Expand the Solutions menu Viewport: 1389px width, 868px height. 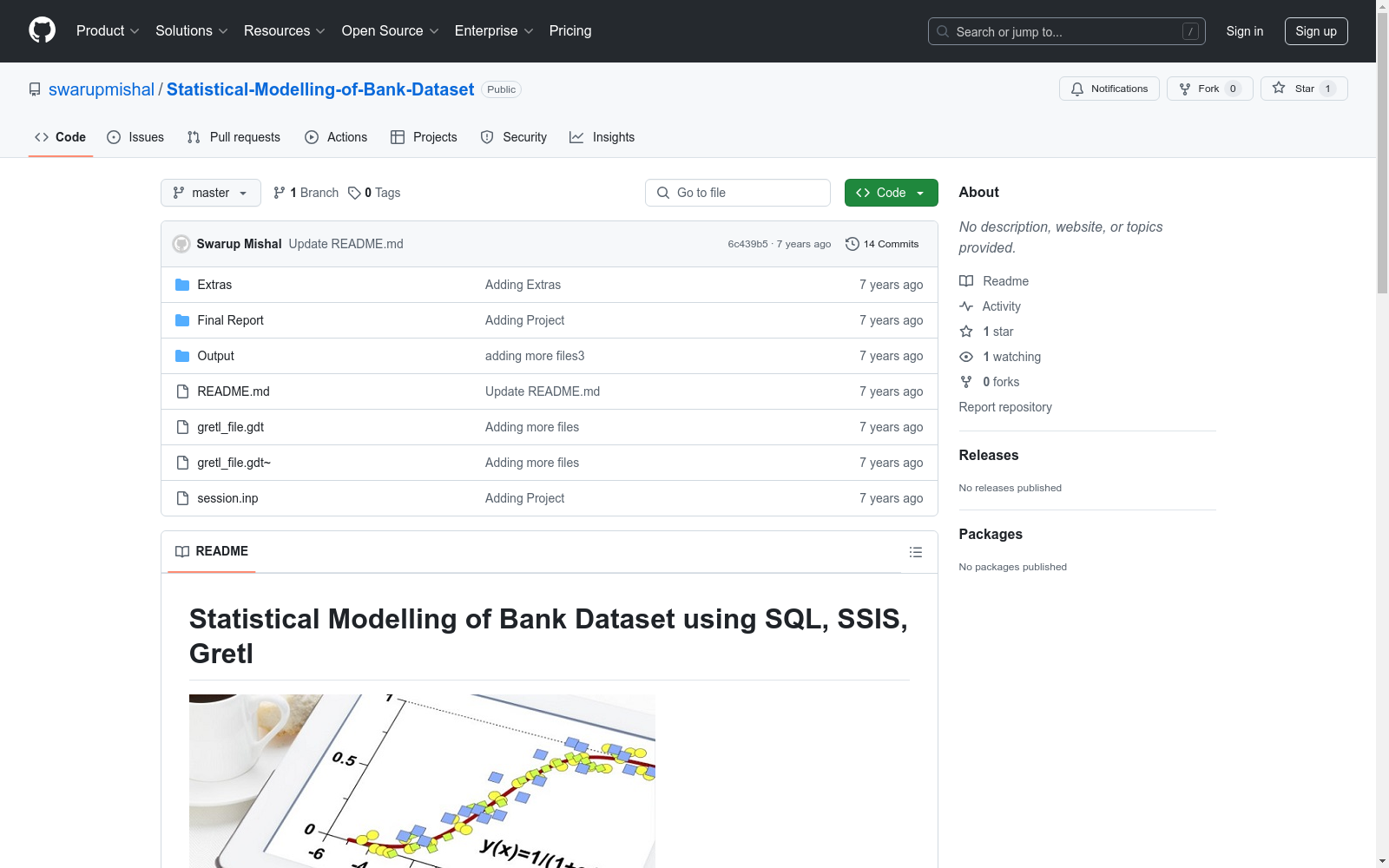(192, 30)
